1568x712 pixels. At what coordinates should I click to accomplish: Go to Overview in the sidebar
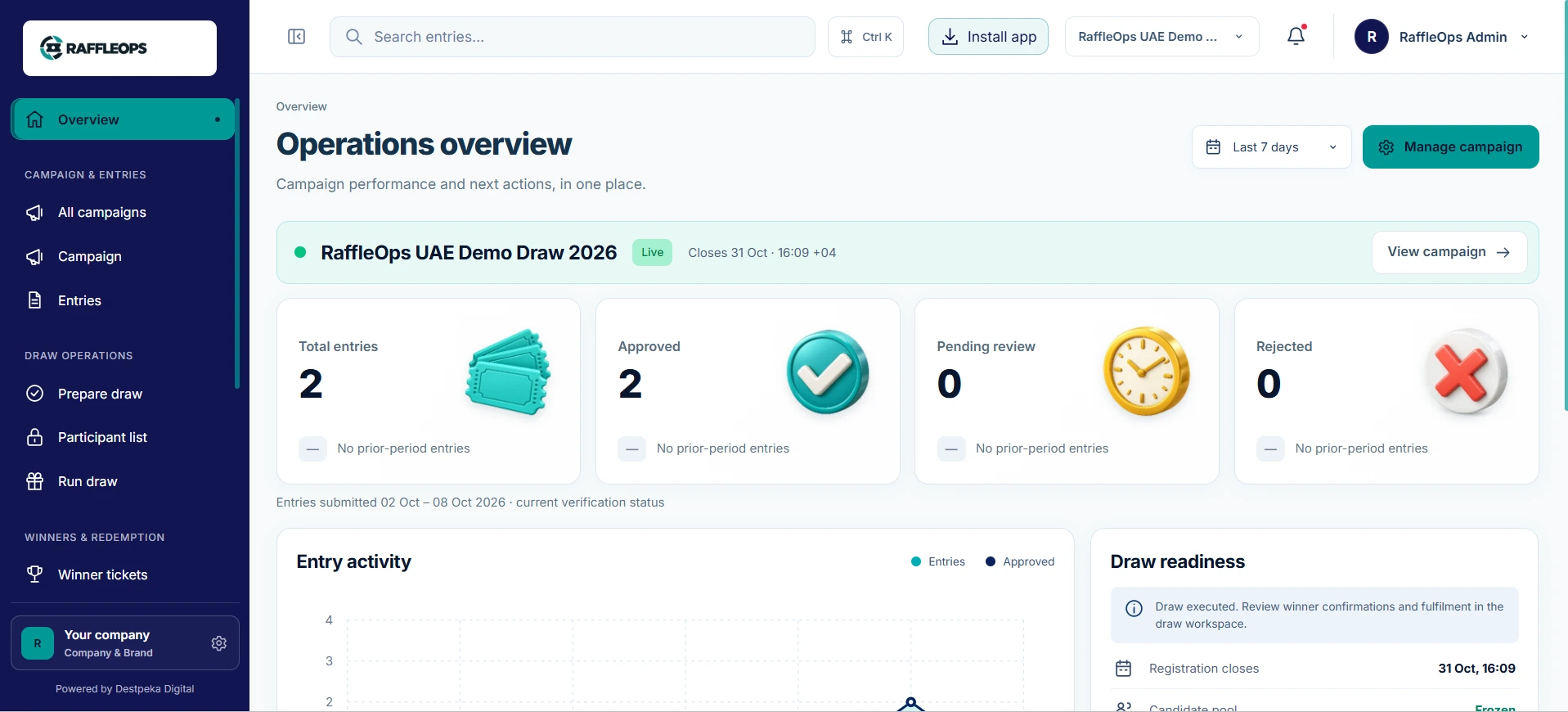[123, 119]
